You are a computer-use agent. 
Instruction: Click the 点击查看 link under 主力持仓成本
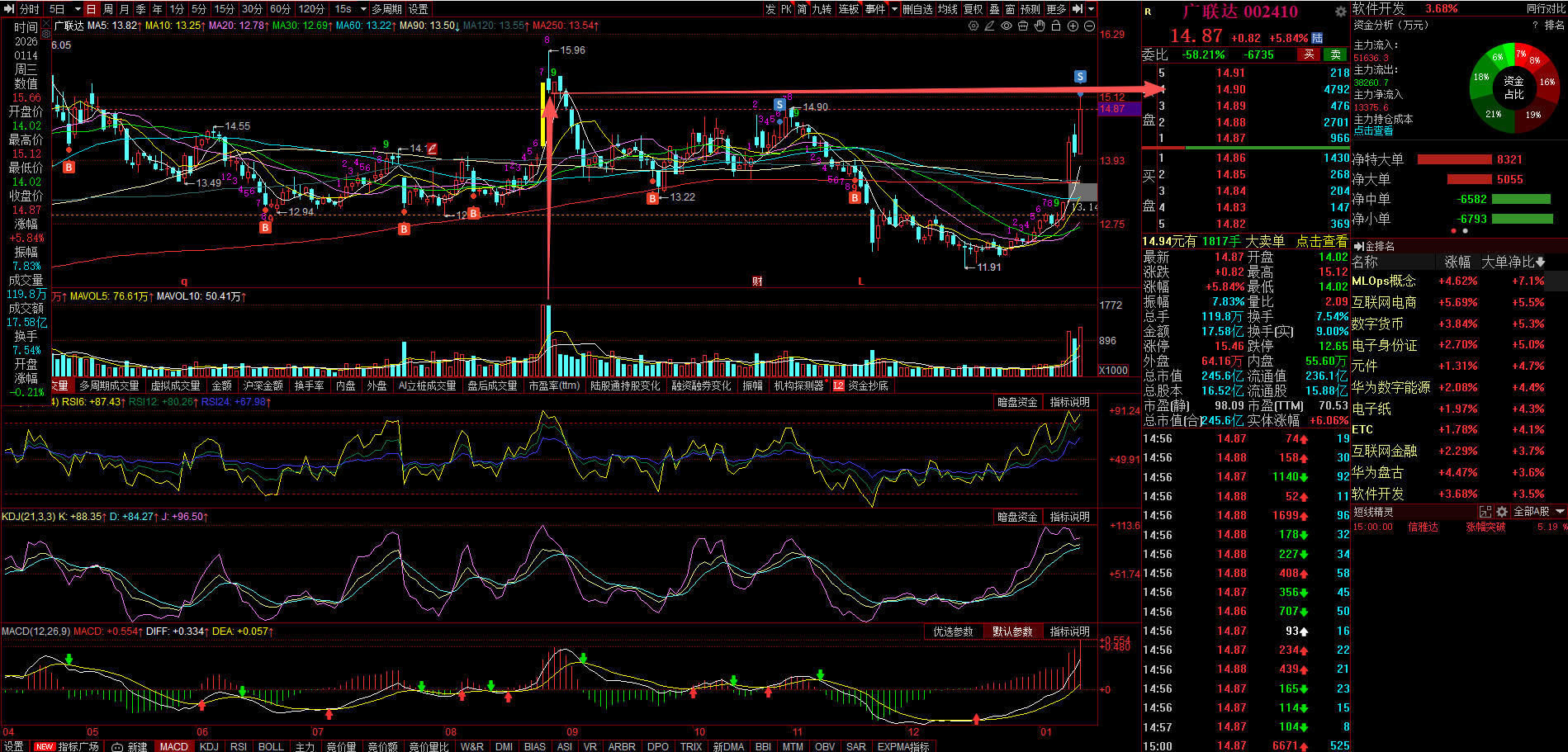(x=1373, y=130)
